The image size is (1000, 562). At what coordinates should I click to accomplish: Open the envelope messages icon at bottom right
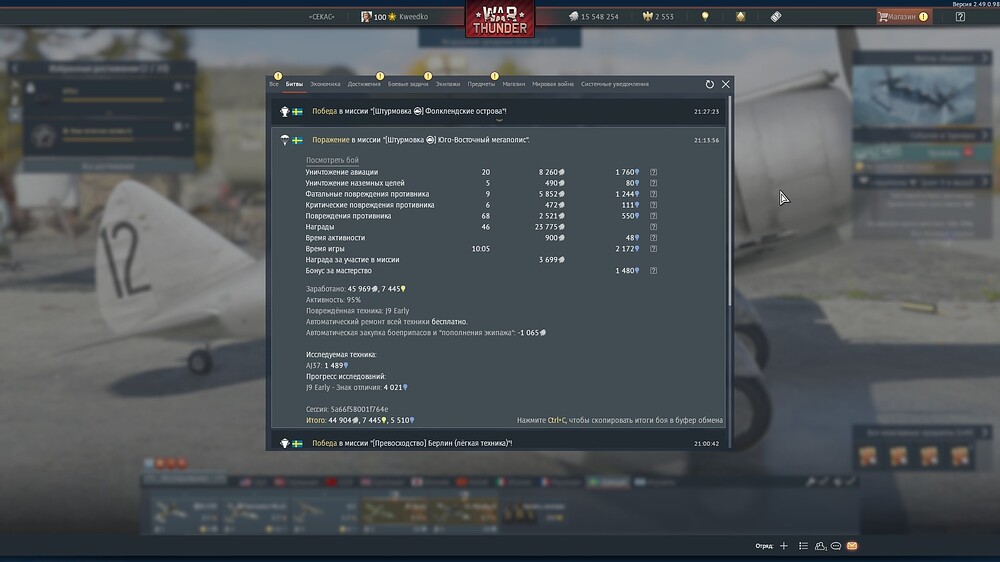click(852, 546)
